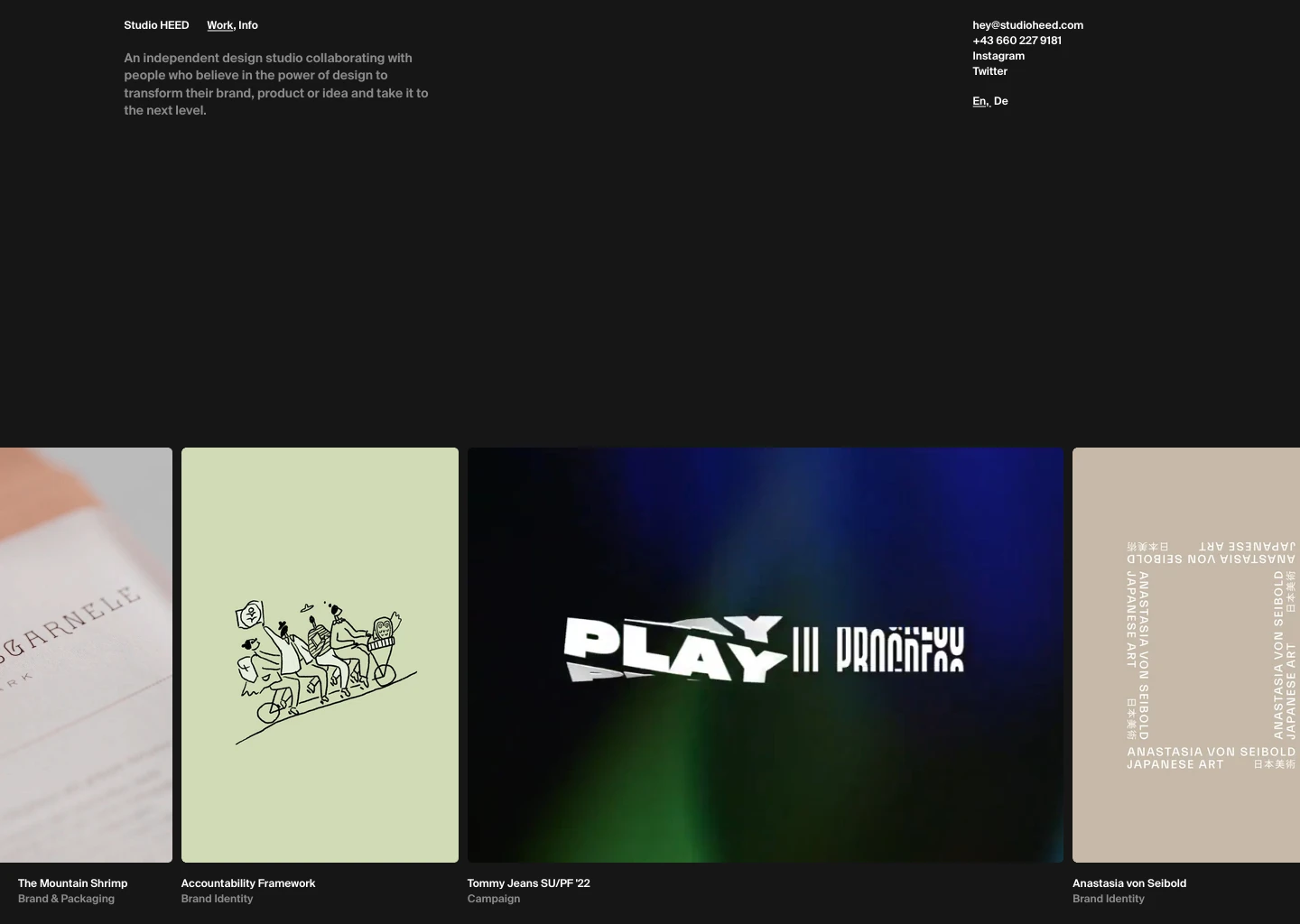Click the Brand Identity label under Accountability Framework

[x=217, y=899]
